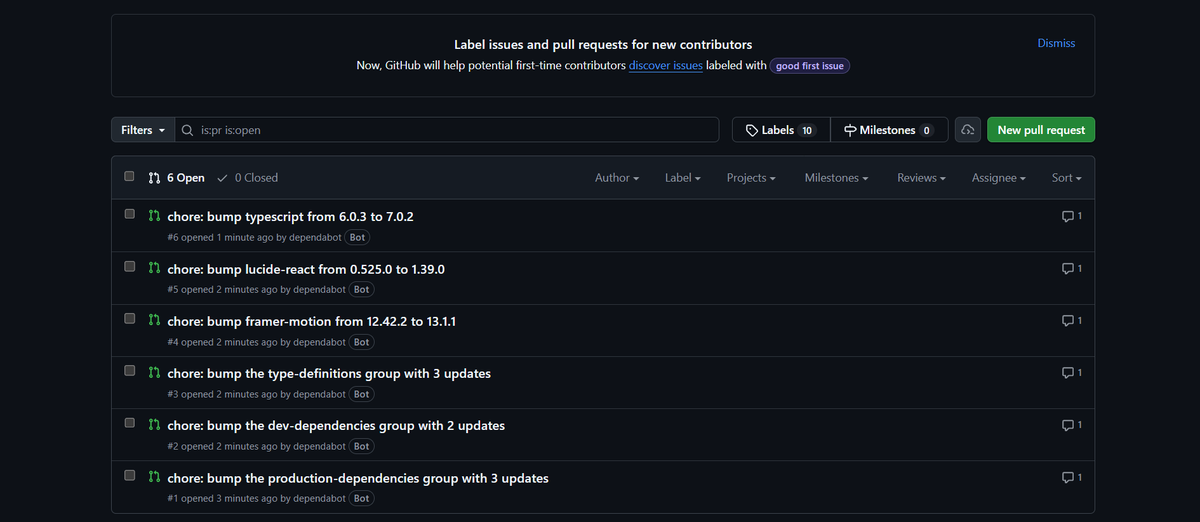1200x522 pixels.
Task: Click dependabot author on PR #2
Action: [319, 446]
